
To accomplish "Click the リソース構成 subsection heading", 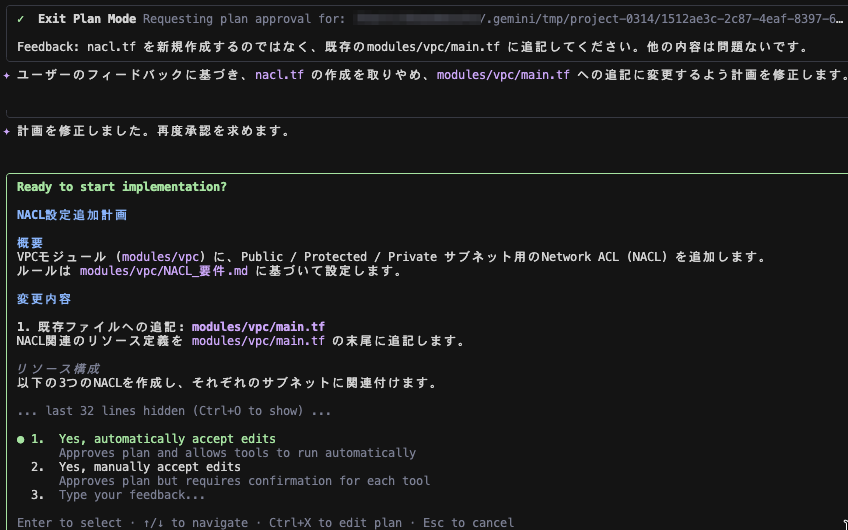I will tap(58, 369).
